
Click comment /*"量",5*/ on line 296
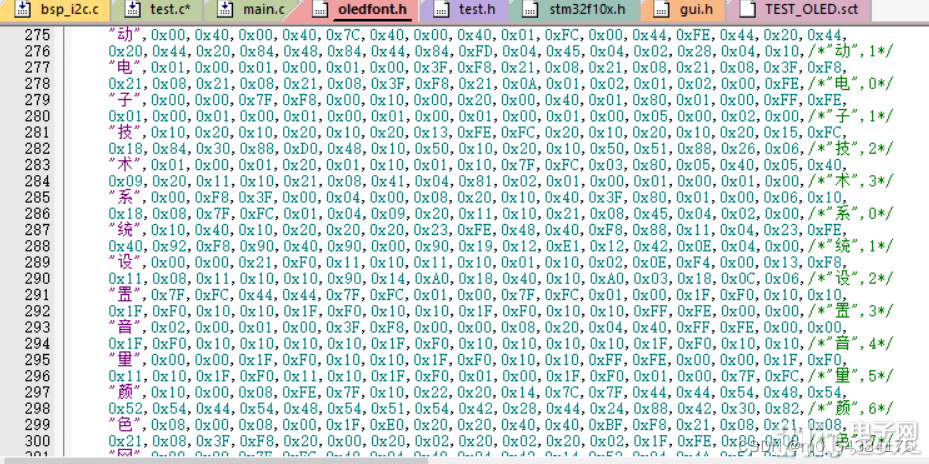(x=849, y=375)
